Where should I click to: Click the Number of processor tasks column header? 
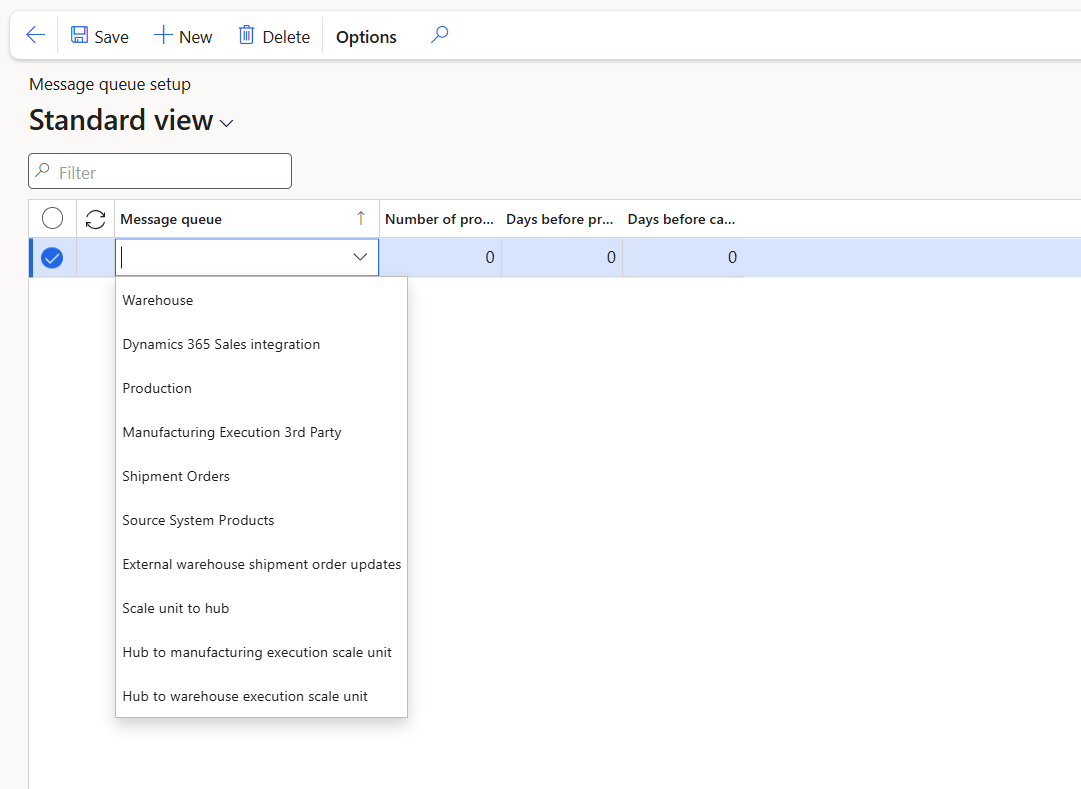coord(439,219)
